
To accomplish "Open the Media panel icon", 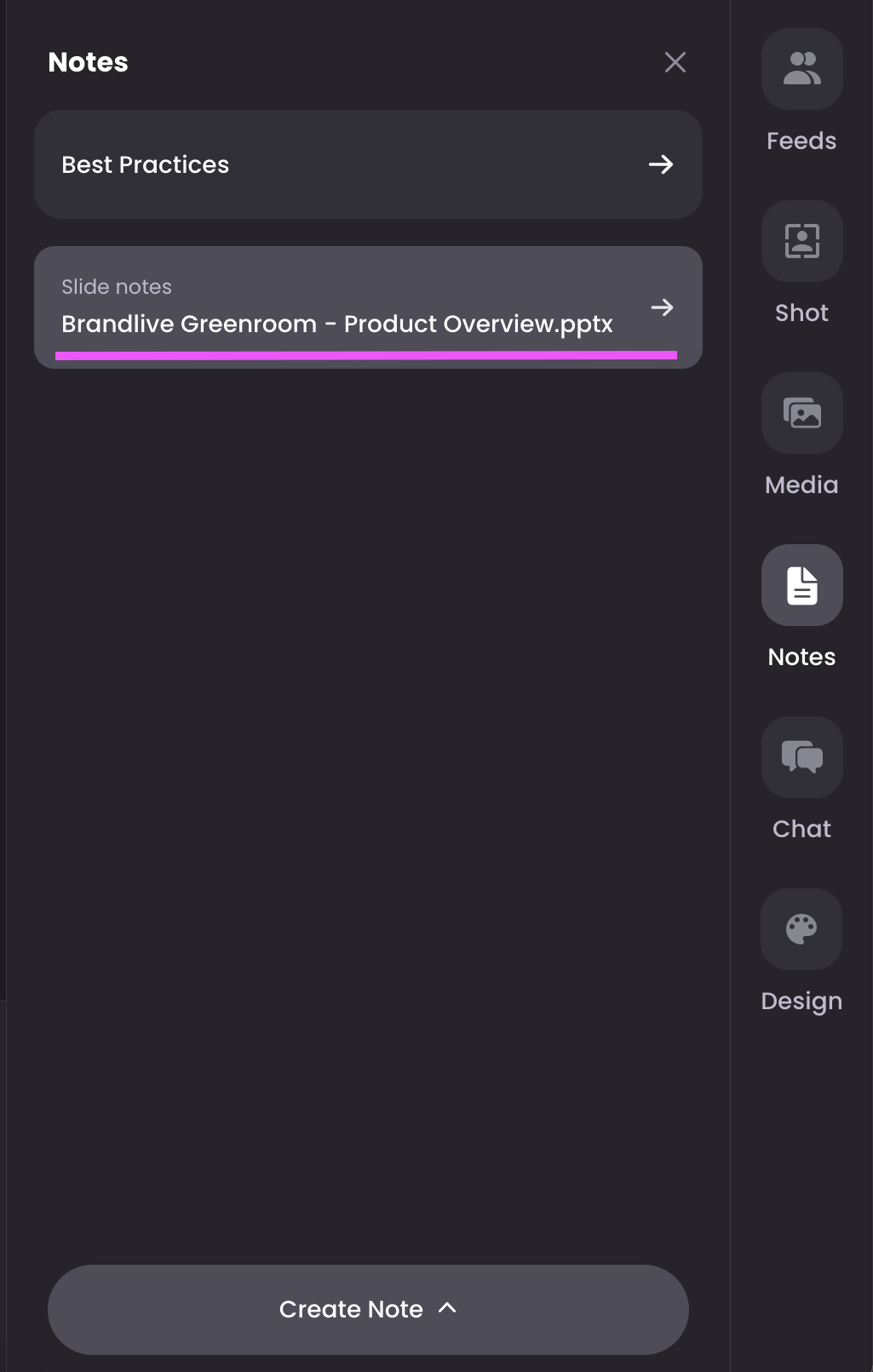I will [801, 413].
